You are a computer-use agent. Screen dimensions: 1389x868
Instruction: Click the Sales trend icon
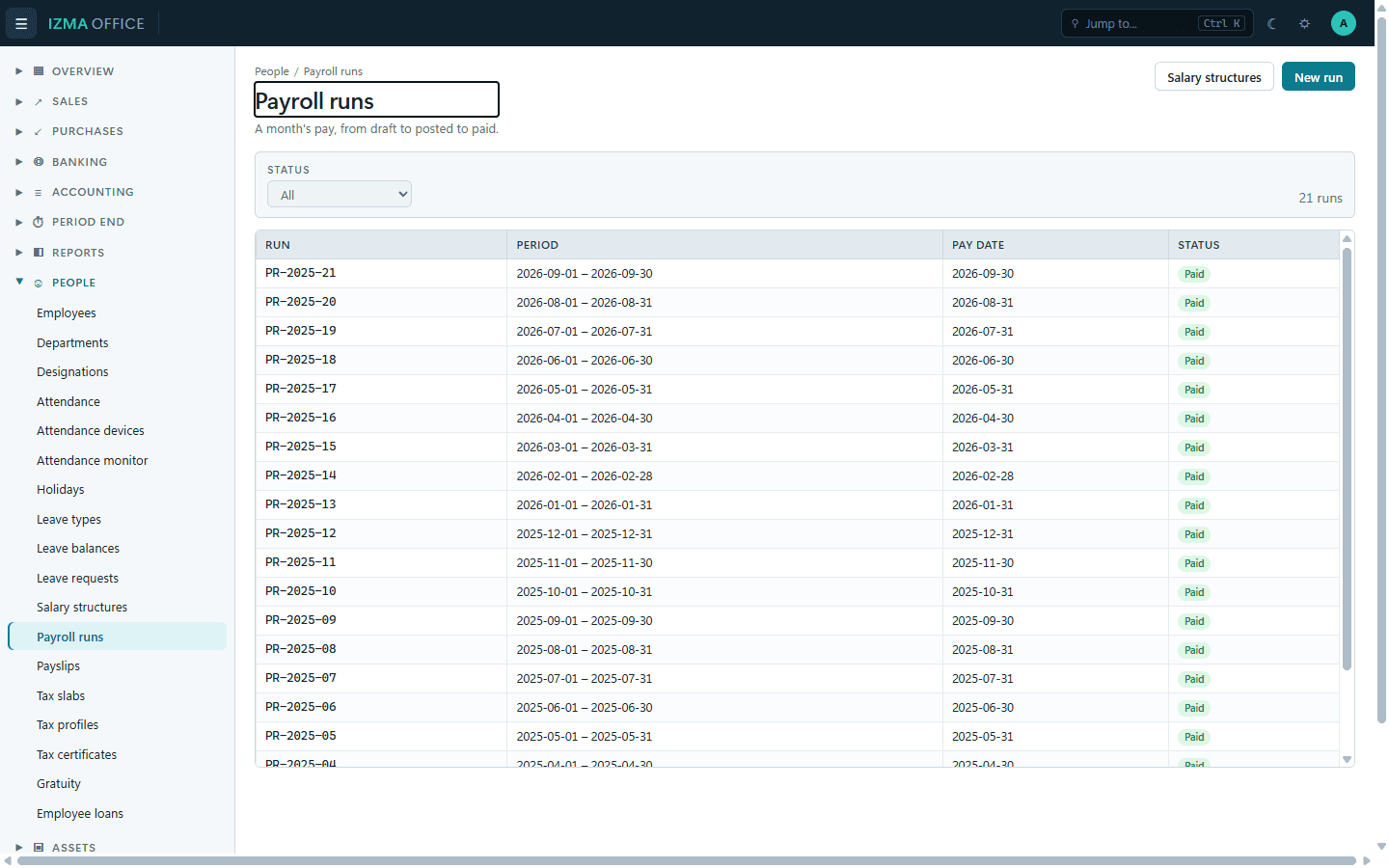coord(39,101)
